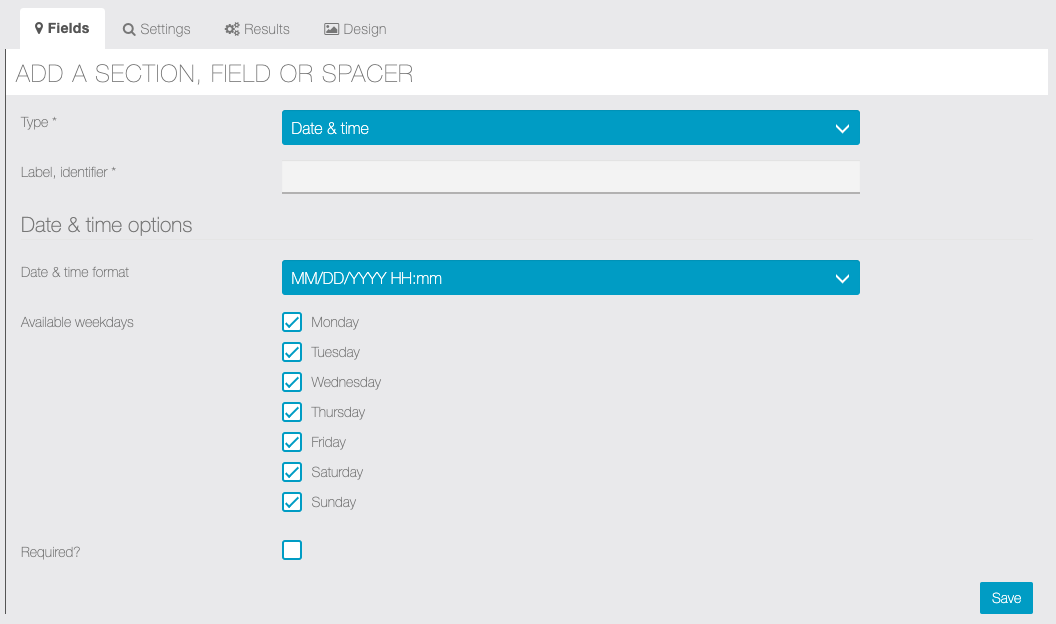1056x624 pixels.
Task: Click the chevron arrow of the Type selector
Action: coord(841,129)
